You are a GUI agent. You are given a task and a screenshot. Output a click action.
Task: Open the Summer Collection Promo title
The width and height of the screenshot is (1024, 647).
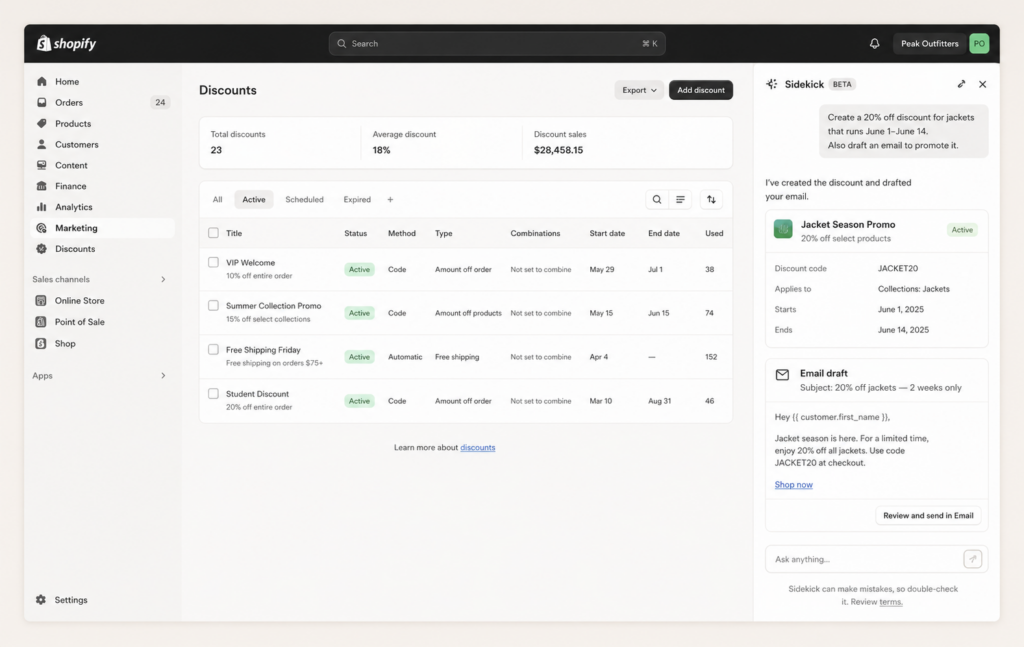click(x=274, y=306)
